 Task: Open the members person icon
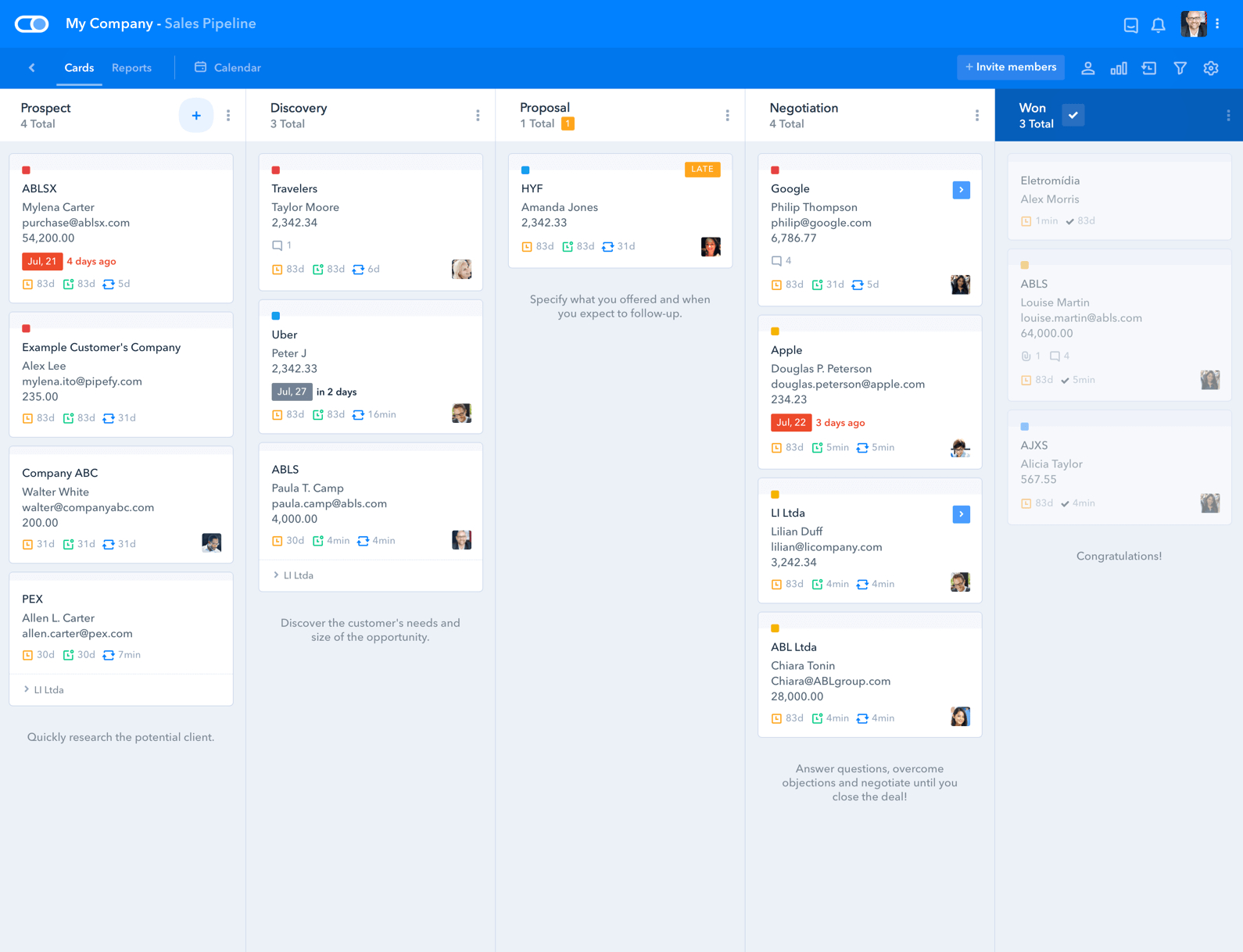pyautogui.click(x=1087, y=68)
